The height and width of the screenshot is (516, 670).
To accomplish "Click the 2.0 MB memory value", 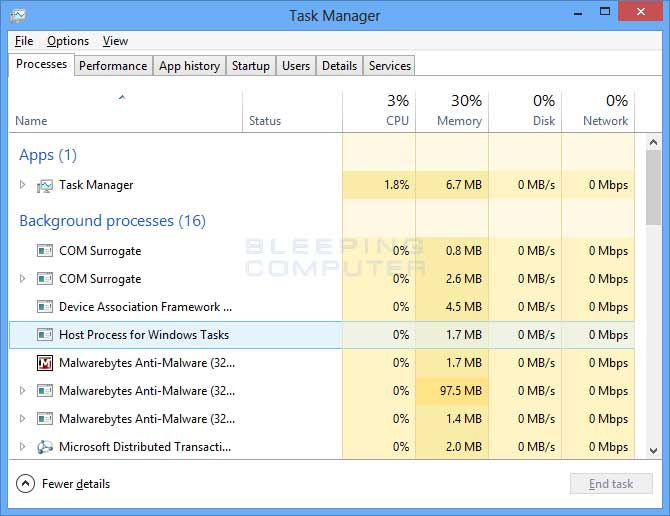I will tap(464, 447).
